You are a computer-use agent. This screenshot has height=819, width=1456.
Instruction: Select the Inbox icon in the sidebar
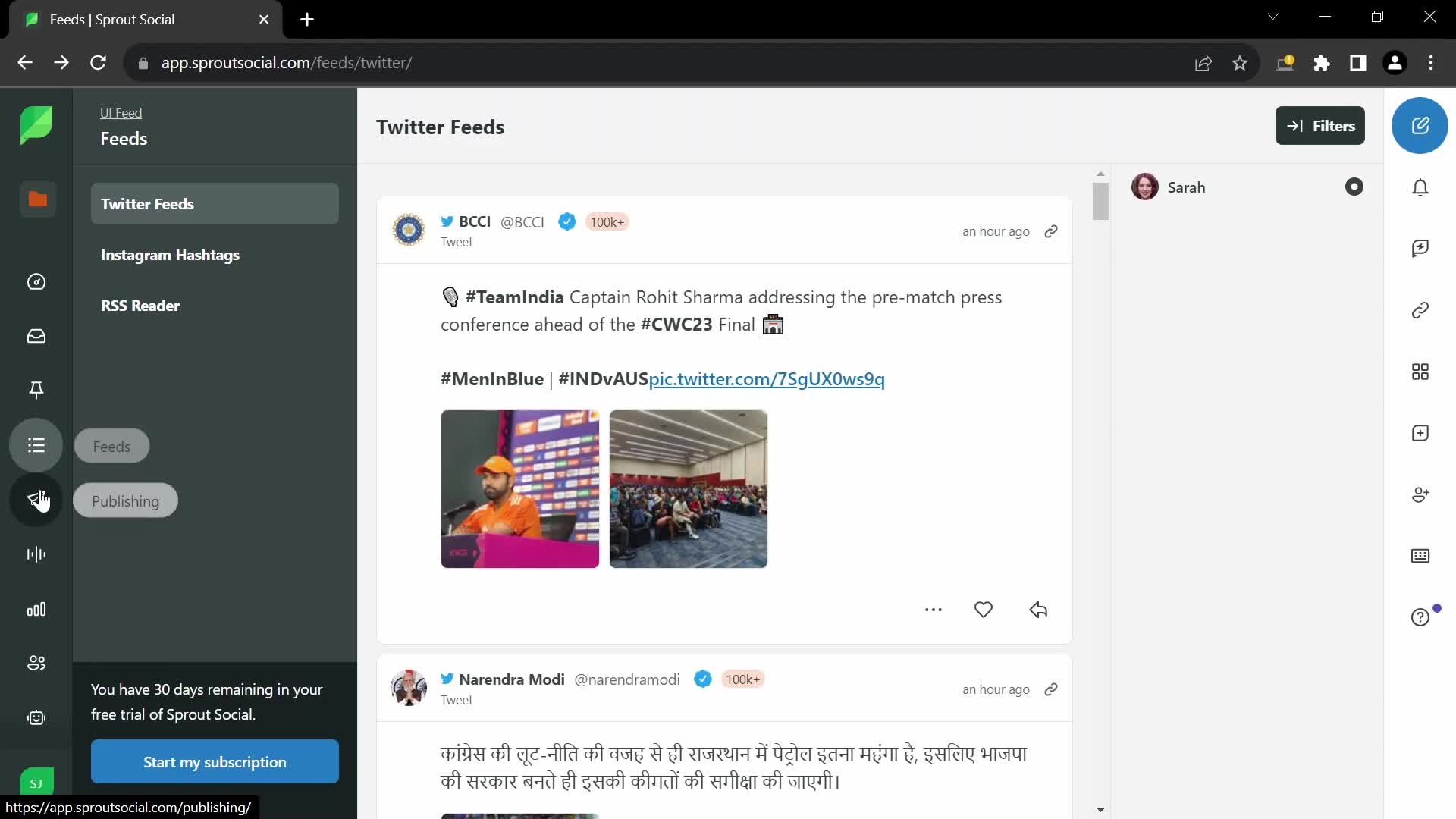coord(36,337)
